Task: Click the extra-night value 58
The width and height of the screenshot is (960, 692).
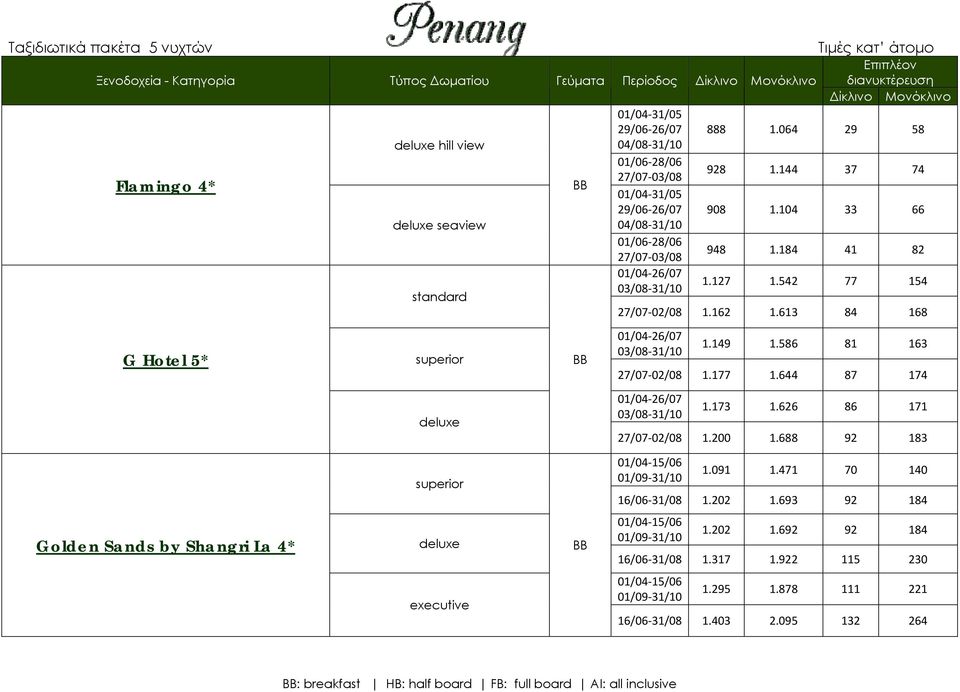Action: [x=917, y=129]
